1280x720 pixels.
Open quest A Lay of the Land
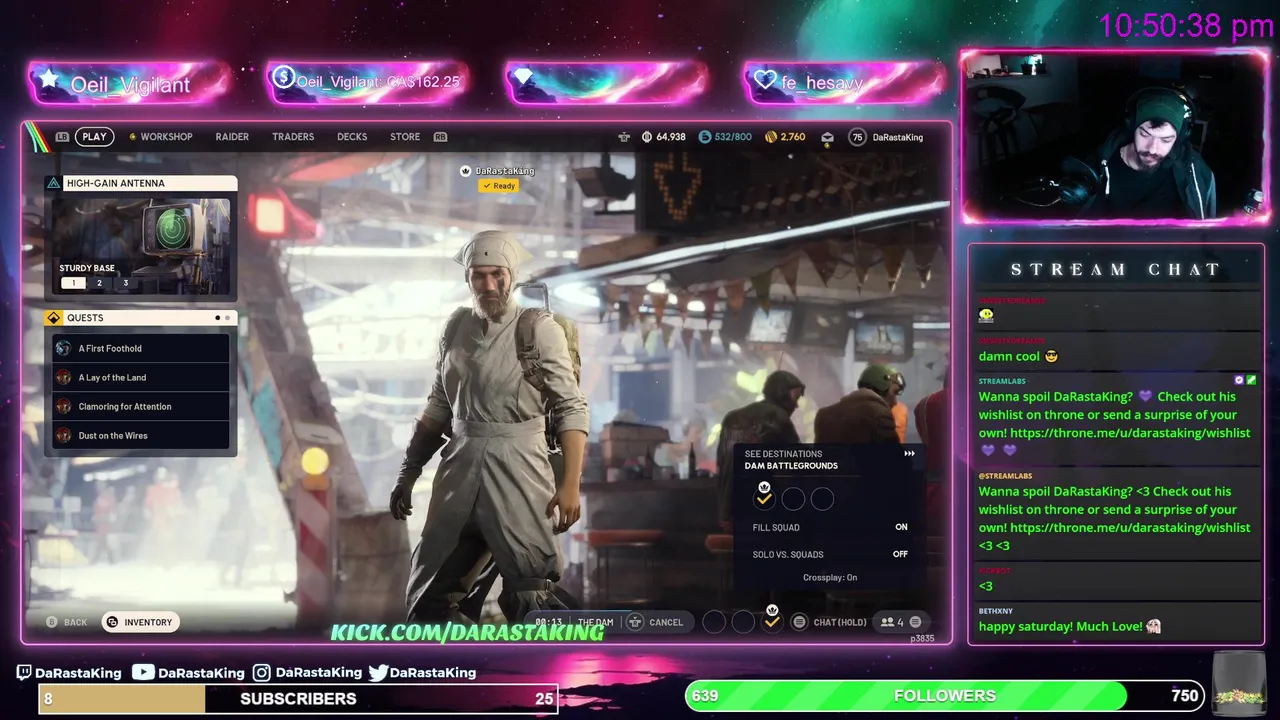tap(141, 377)
